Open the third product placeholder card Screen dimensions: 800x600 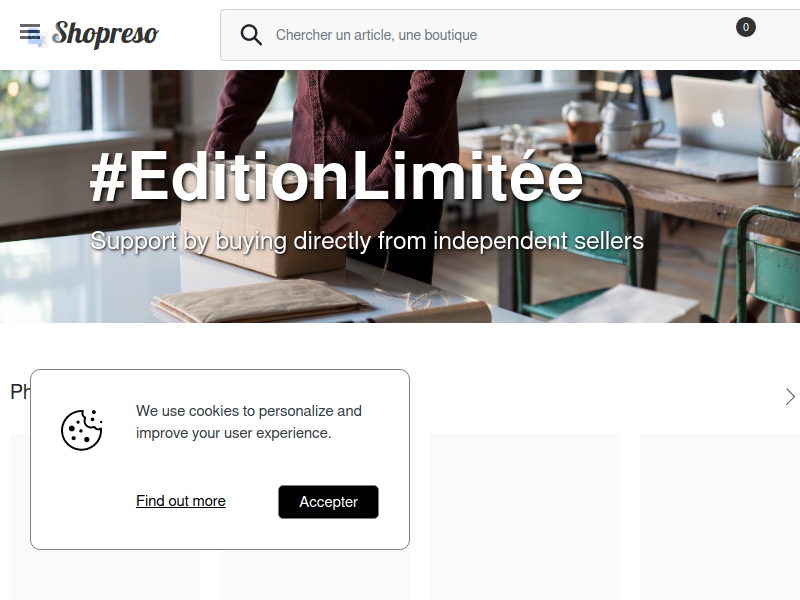[524, 517]
